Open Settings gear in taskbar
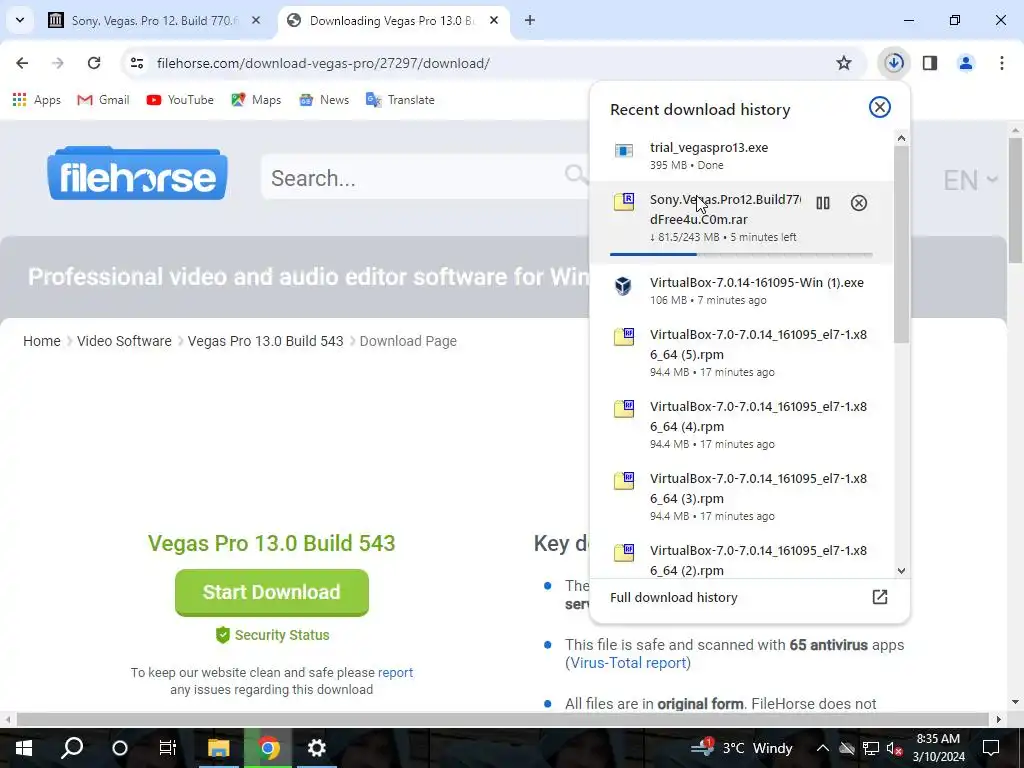The height and width of the screenshot is (768, 1024). point(317,748)
